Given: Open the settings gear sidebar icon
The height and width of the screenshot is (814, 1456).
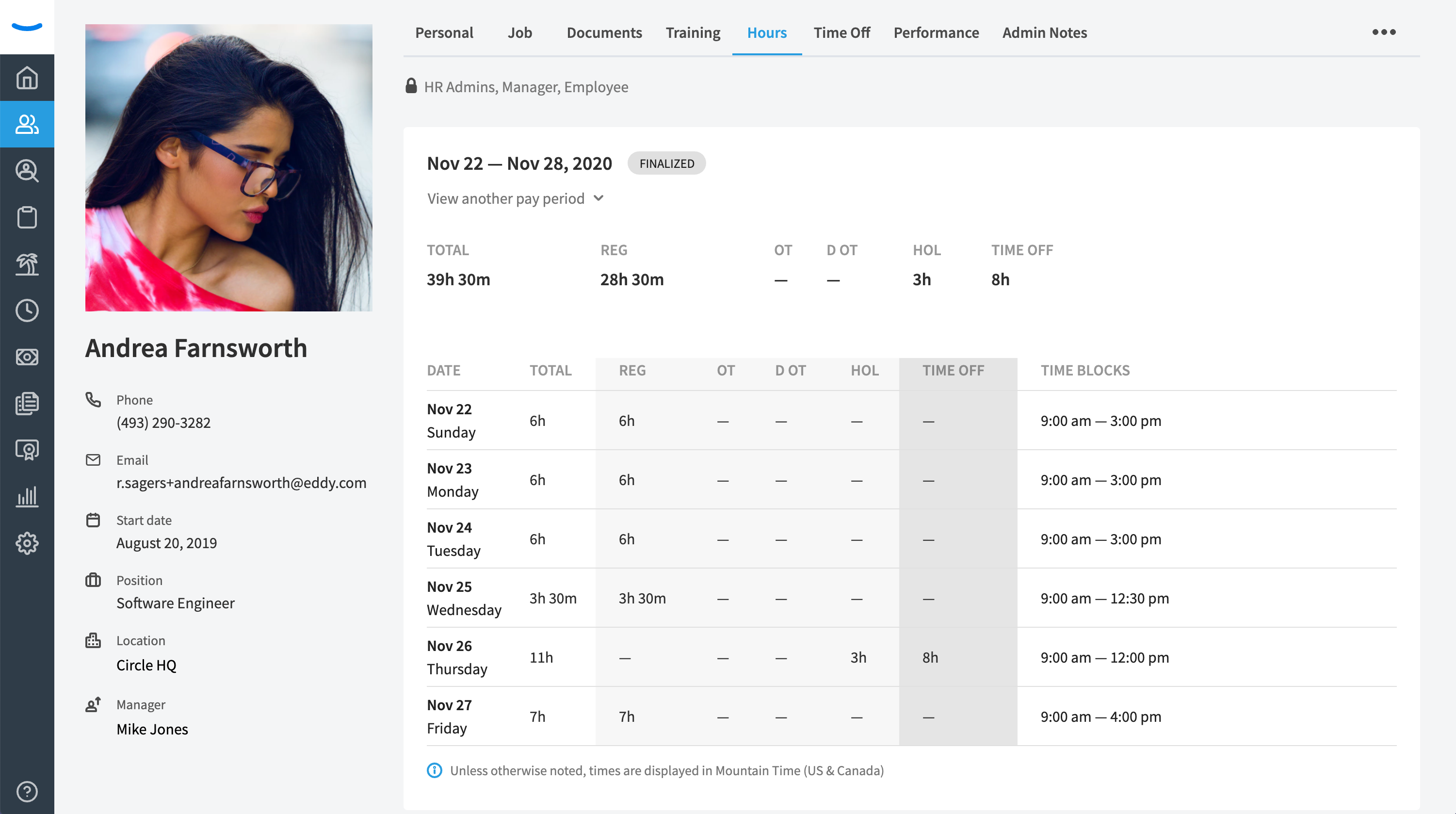Looking at the screenshot, I should (x=27, y=543).
